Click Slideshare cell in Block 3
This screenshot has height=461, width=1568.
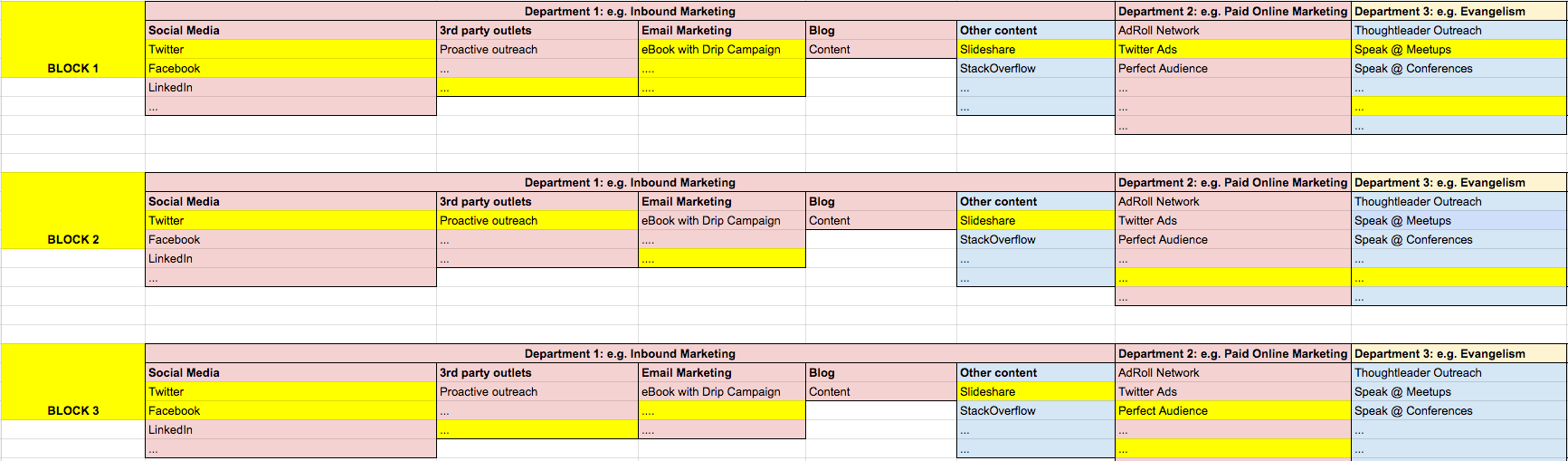pyautogui.click(x=1035, y=391)
